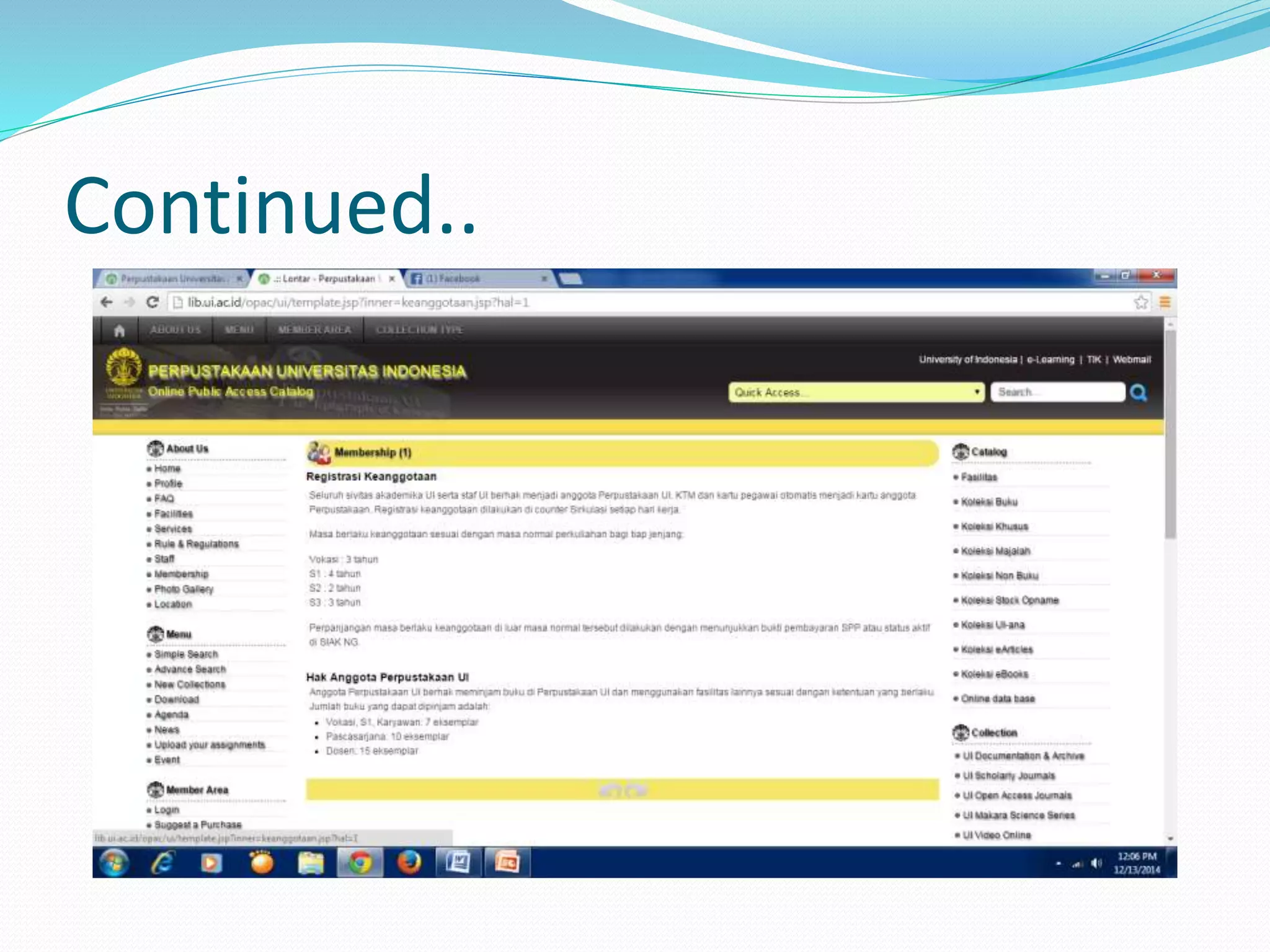Screen dimensions: 1270x952
Task: Click the page vertical scrollbar thumb
Action: (x=1170, y=434)
